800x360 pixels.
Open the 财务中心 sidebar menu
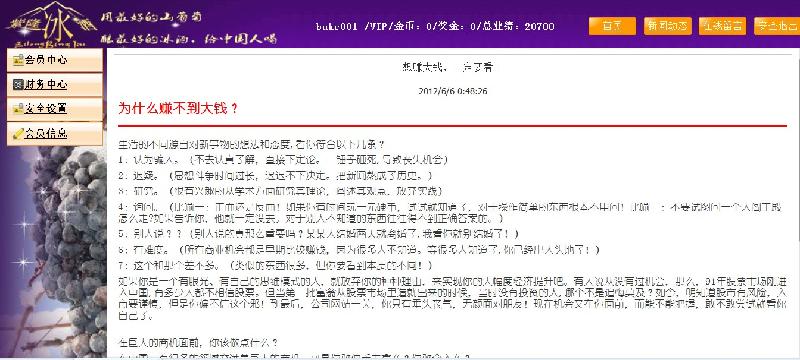[x=55, y=85]
